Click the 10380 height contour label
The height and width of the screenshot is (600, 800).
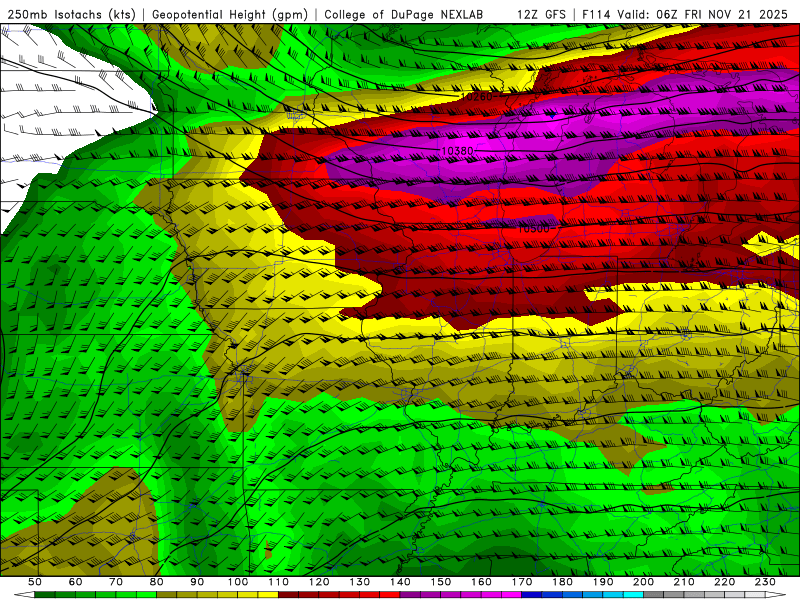pyautogui.click(x=457, y=151)
